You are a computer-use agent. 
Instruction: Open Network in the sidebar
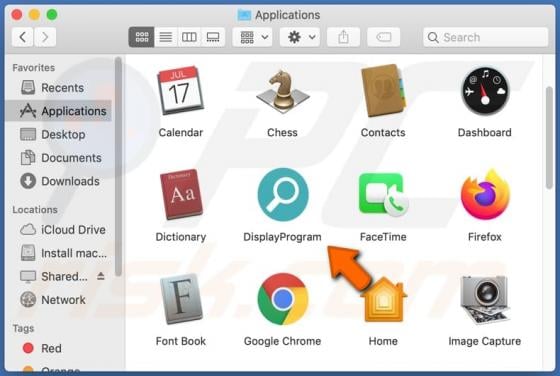click(59, 300)
